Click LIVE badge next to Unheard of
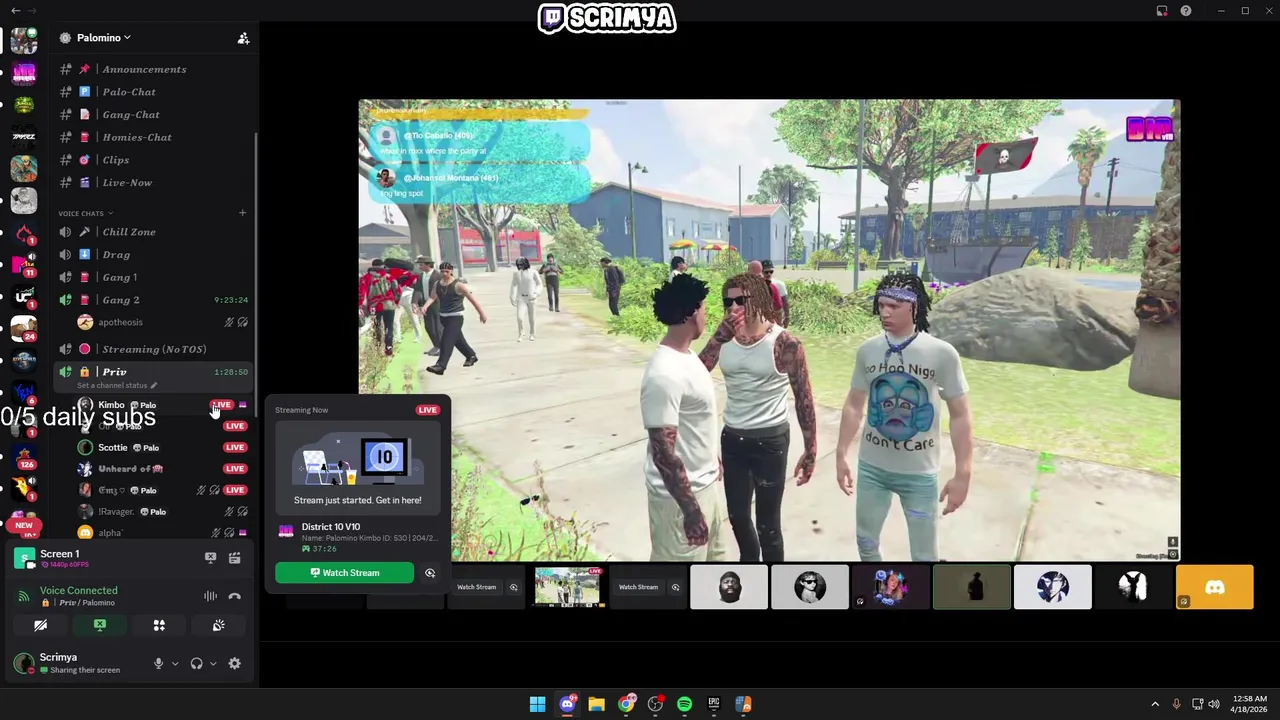The height and width of the screenshot is (720, 1280). (235, 468)
